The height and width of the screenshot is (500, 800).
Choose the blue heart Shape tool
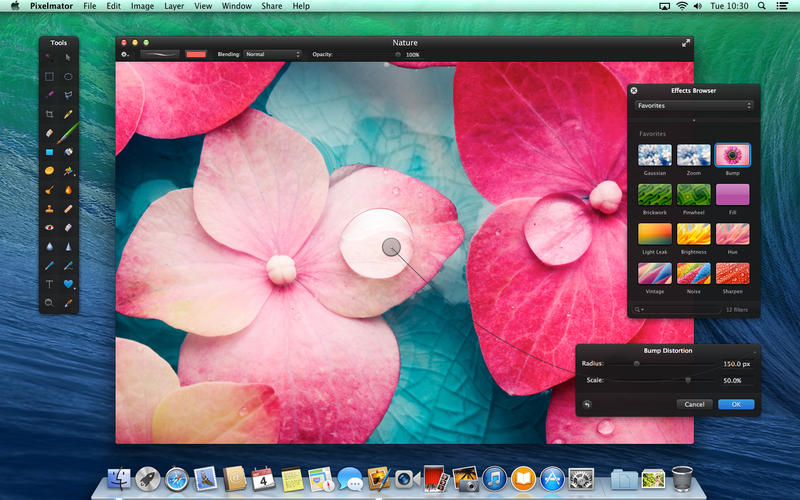69,284
